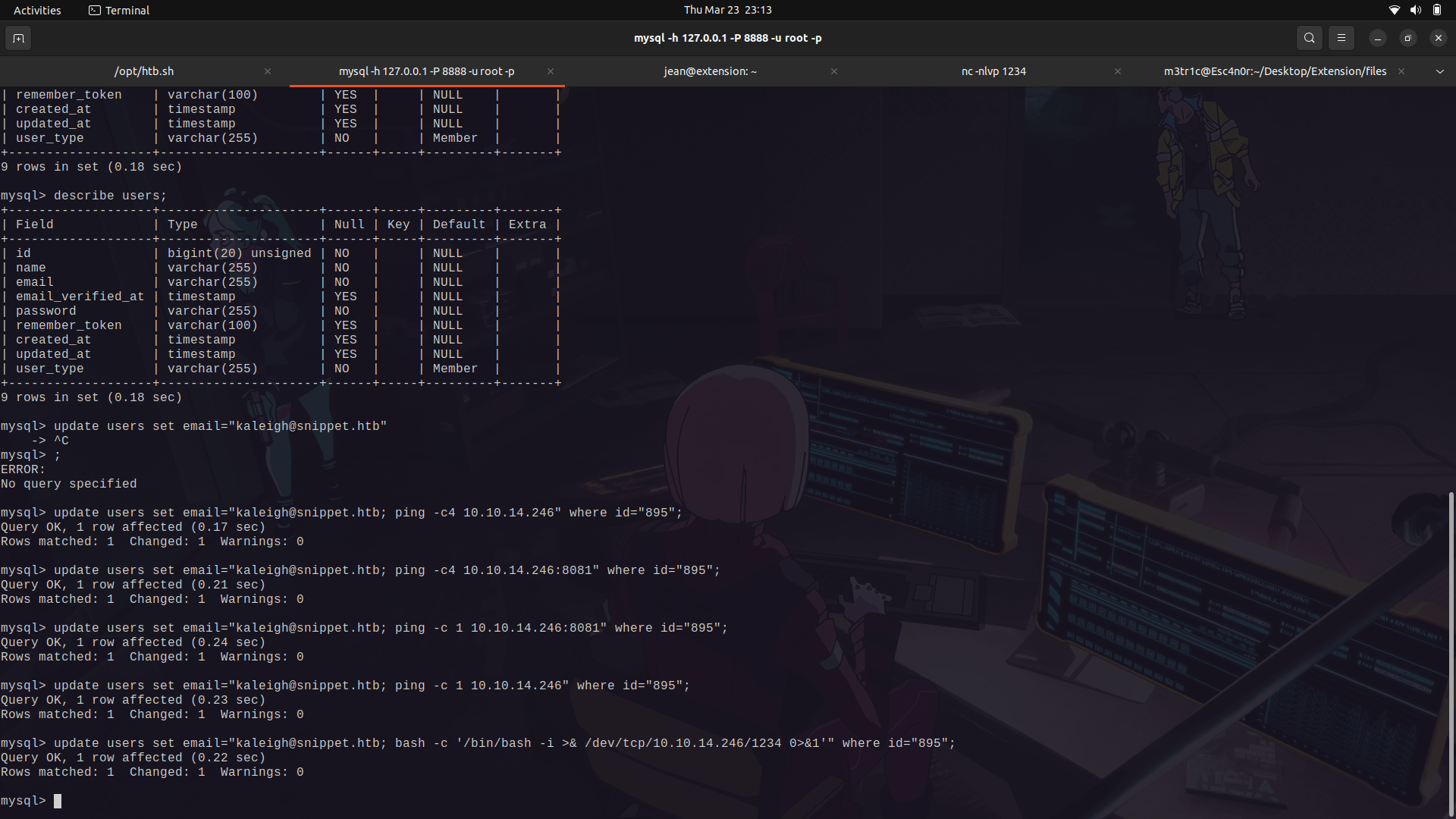Switch to the Desktop/Extension/files tab

click(x=1275, y=71)
